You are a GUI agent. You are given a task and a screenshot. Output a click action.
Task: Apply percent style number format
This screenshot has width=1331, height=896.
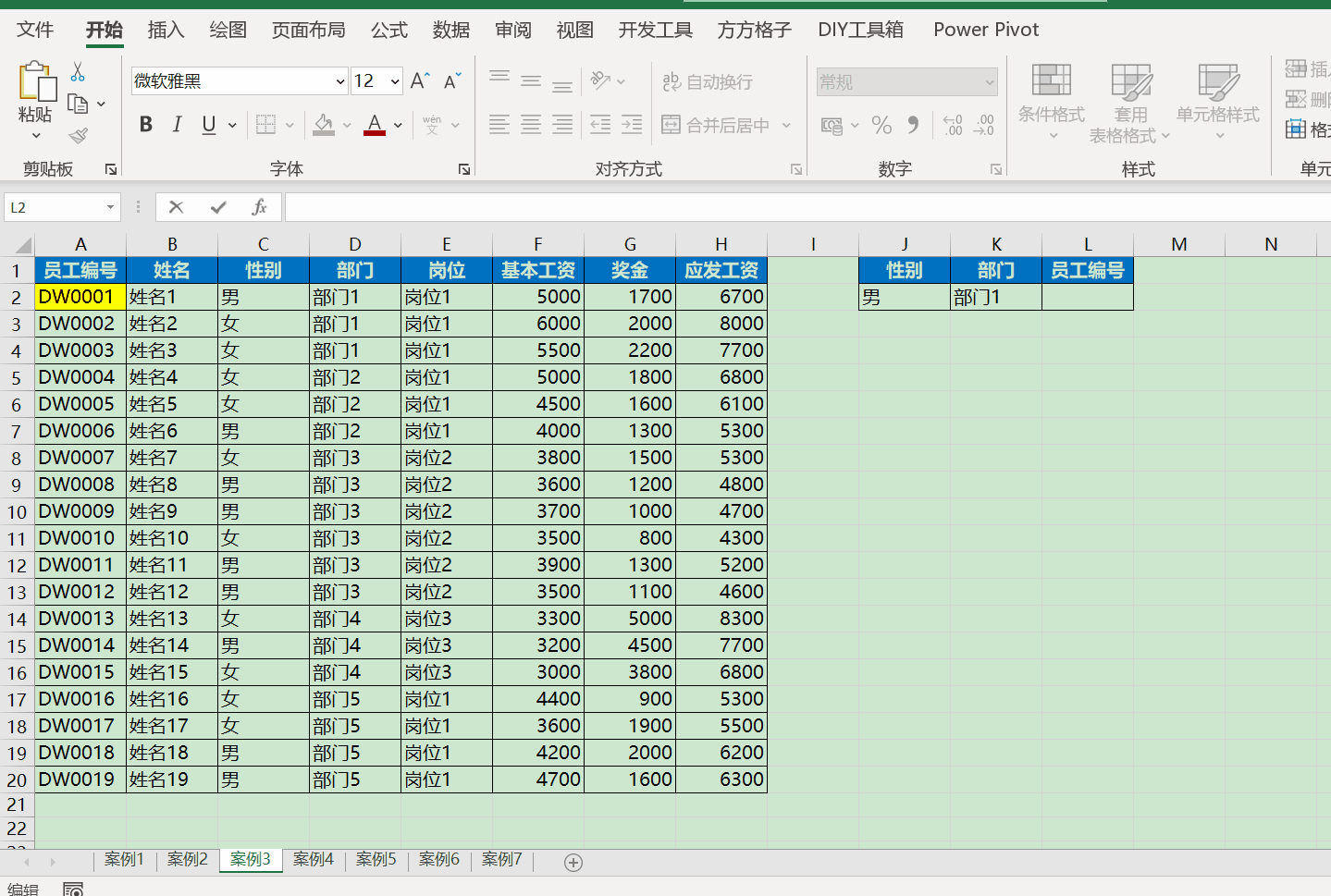click(x=881, y=125)
